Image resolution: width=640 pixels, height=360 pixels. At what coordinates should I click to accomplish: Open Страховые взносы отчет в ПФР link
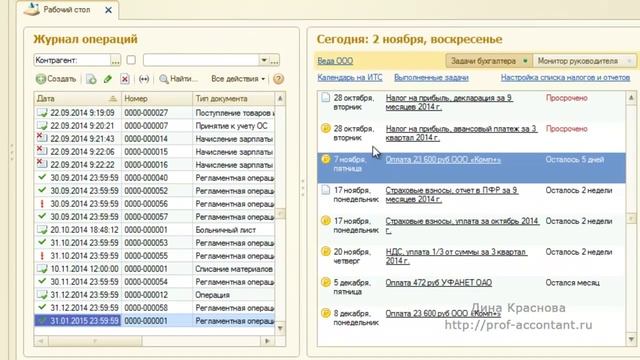click(x=452, y=195)
